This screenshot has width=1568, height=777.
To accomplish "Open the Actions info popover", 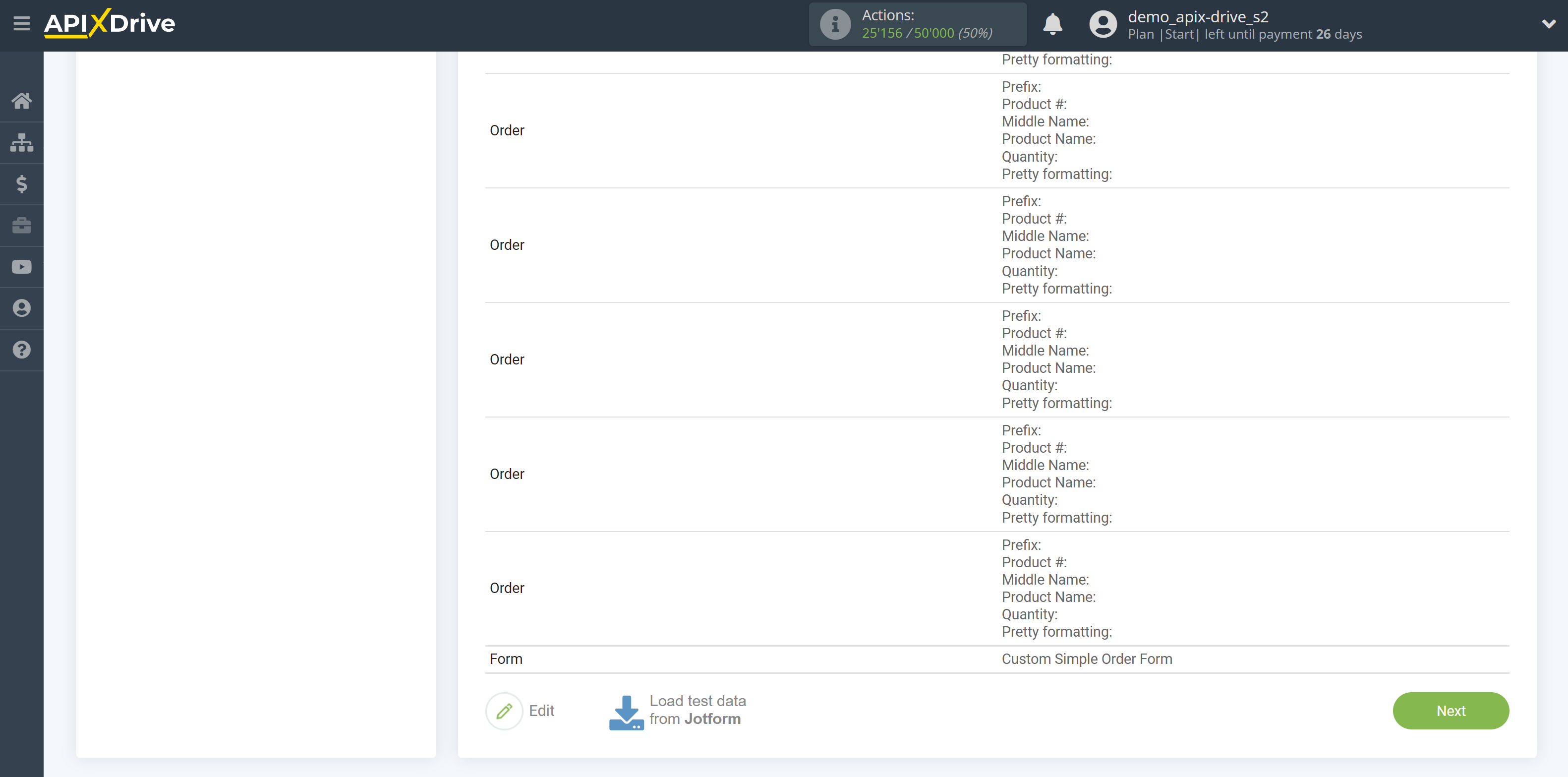I will pyautogui.click(x=835, y=24).
